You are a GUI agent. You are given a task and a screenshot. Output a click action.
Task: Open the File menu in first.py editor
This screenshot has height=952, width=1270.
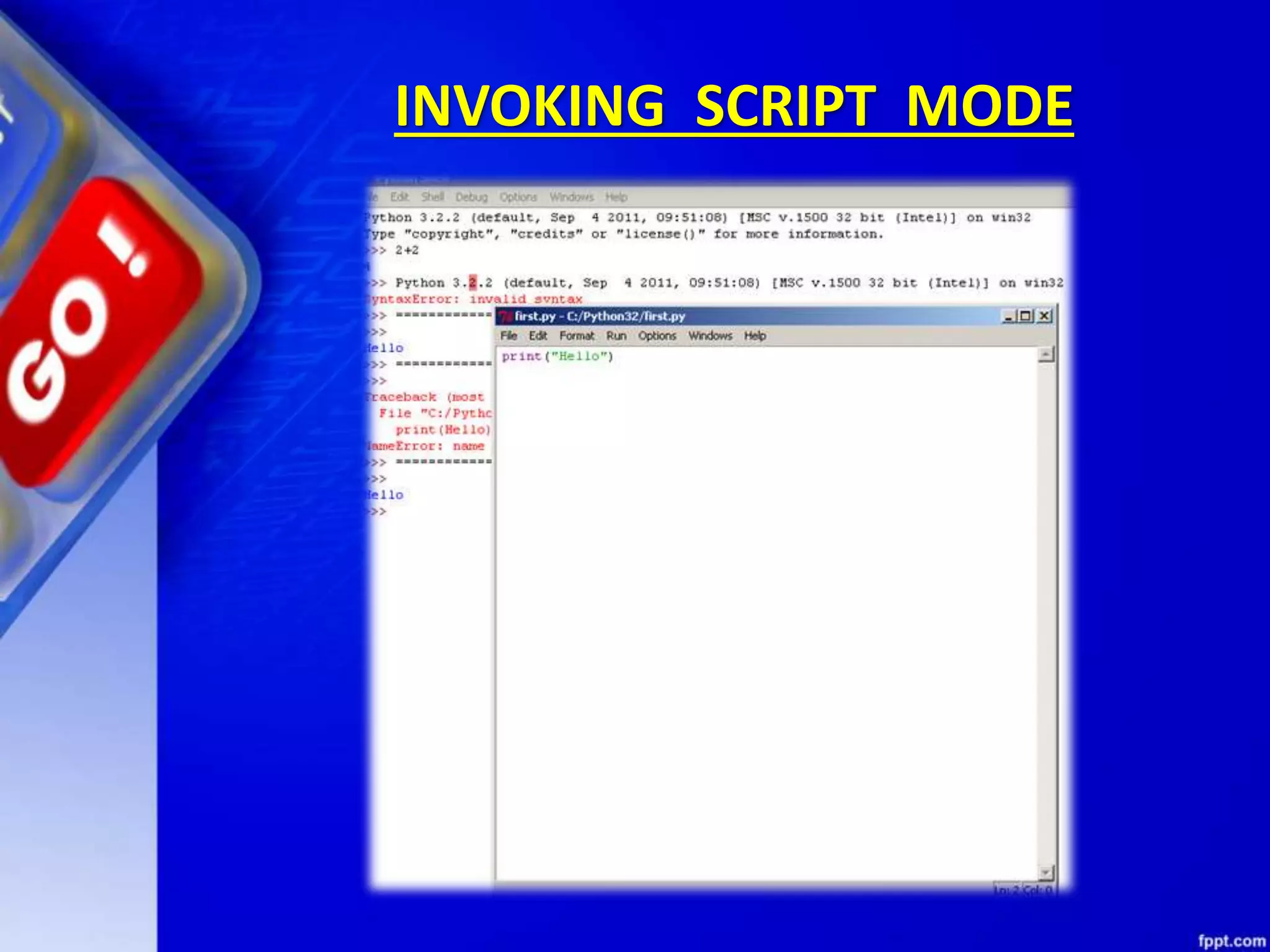(508, 336)
